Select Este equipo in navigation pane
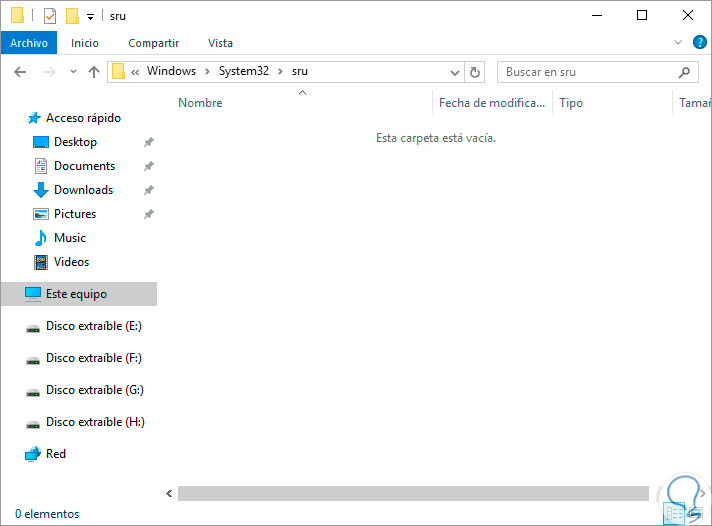The height and width of the screenshot is (526, 712). click(79, 294)
